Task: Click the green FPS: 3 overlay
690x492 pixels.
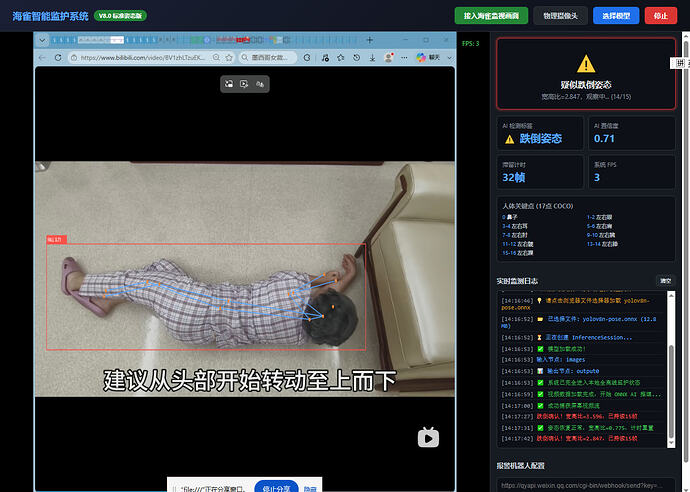Action: [470, 44]
